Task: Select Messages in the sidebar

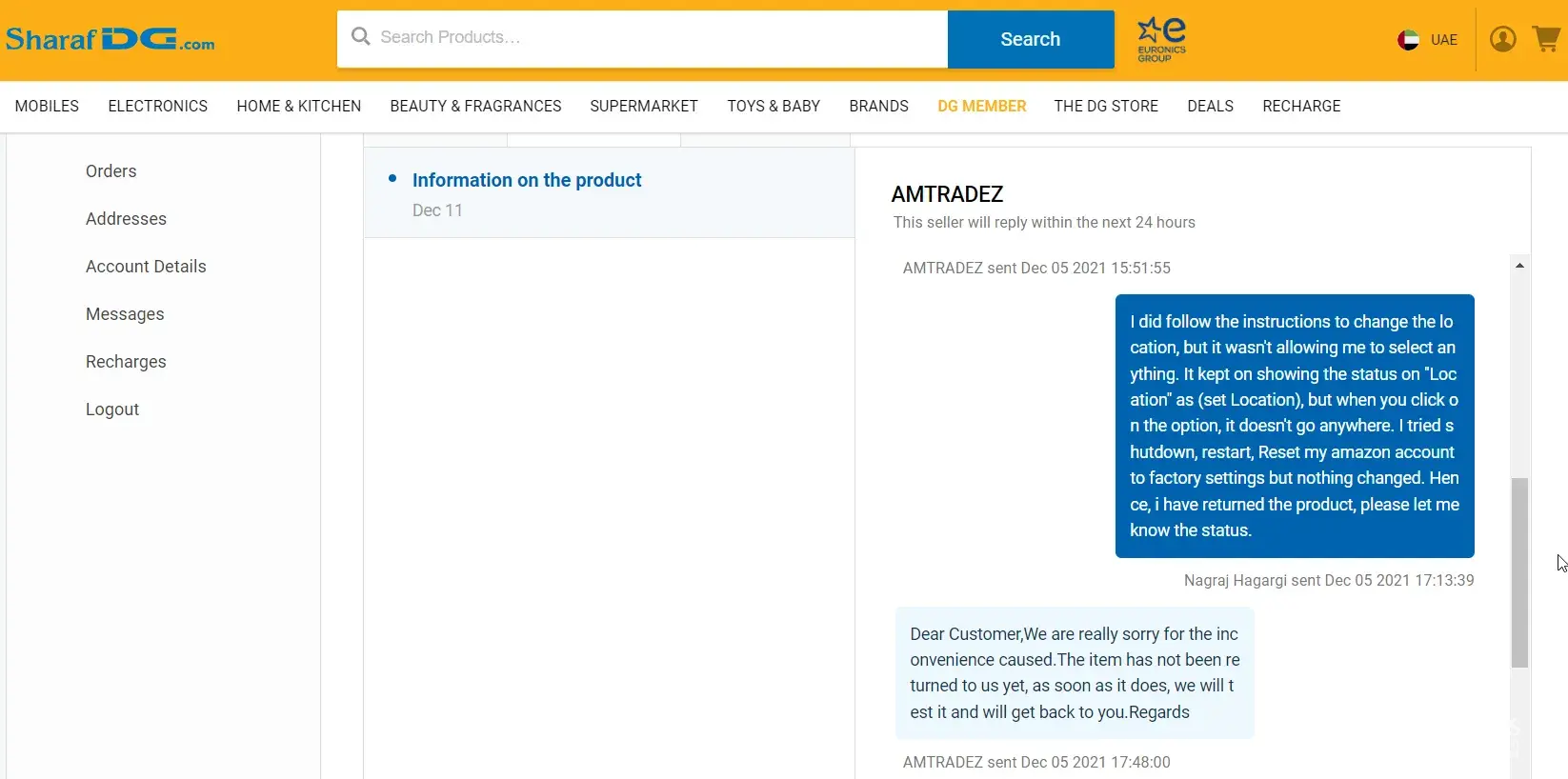Action: click(125, 314)
